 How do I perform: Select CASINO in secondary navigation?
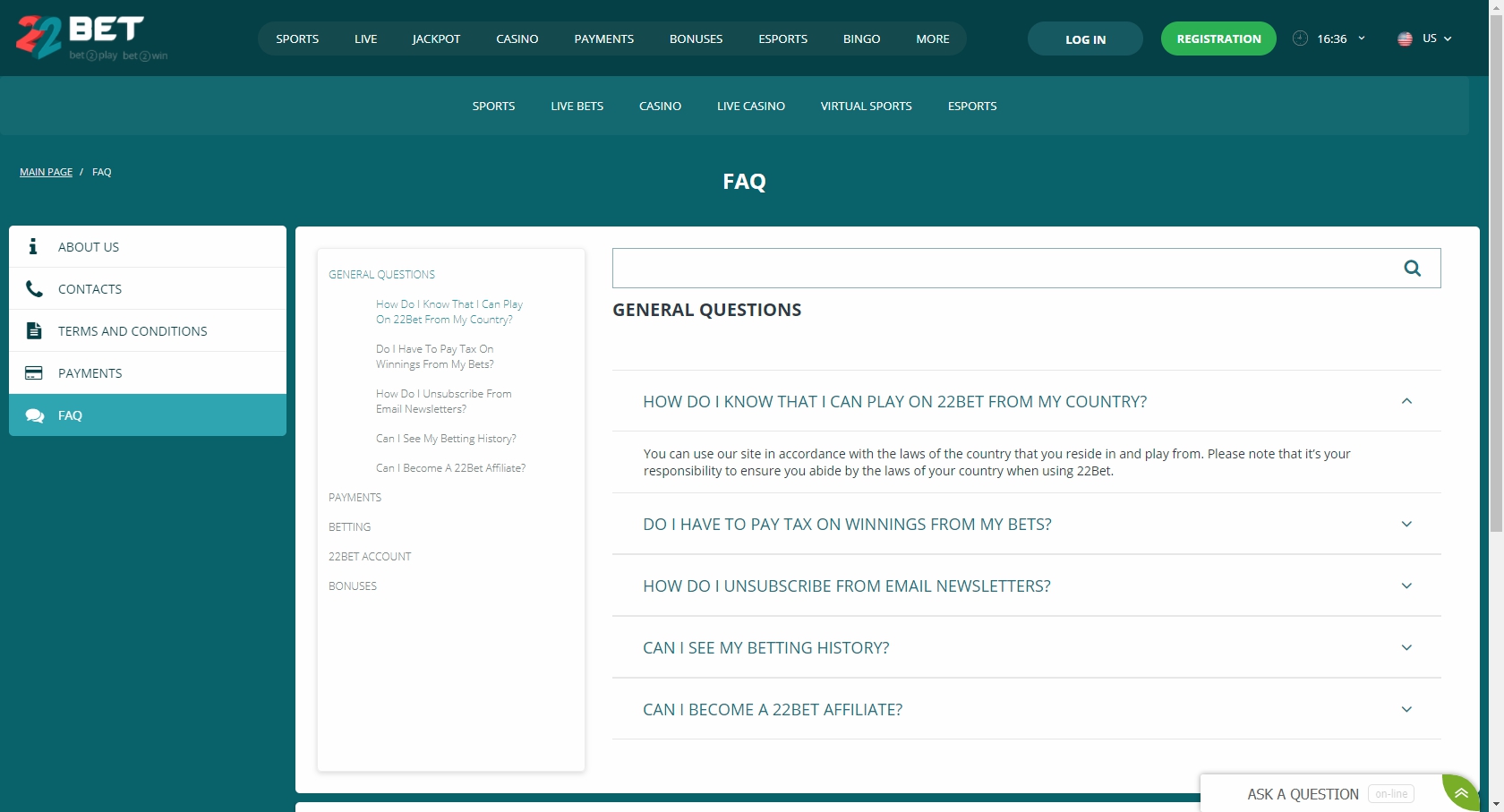[660, 106]
